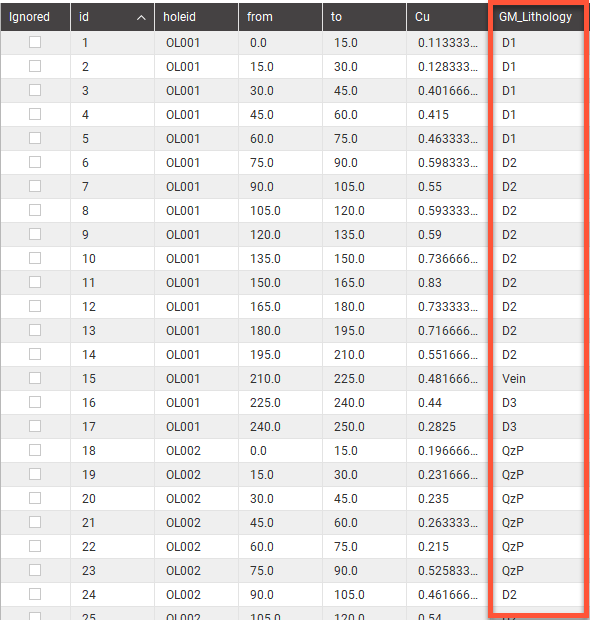The image size is (590, 620).
Task: Tick the Ignored checkbox for row 18
Action: pyautogui.click(x=35, y=450)
